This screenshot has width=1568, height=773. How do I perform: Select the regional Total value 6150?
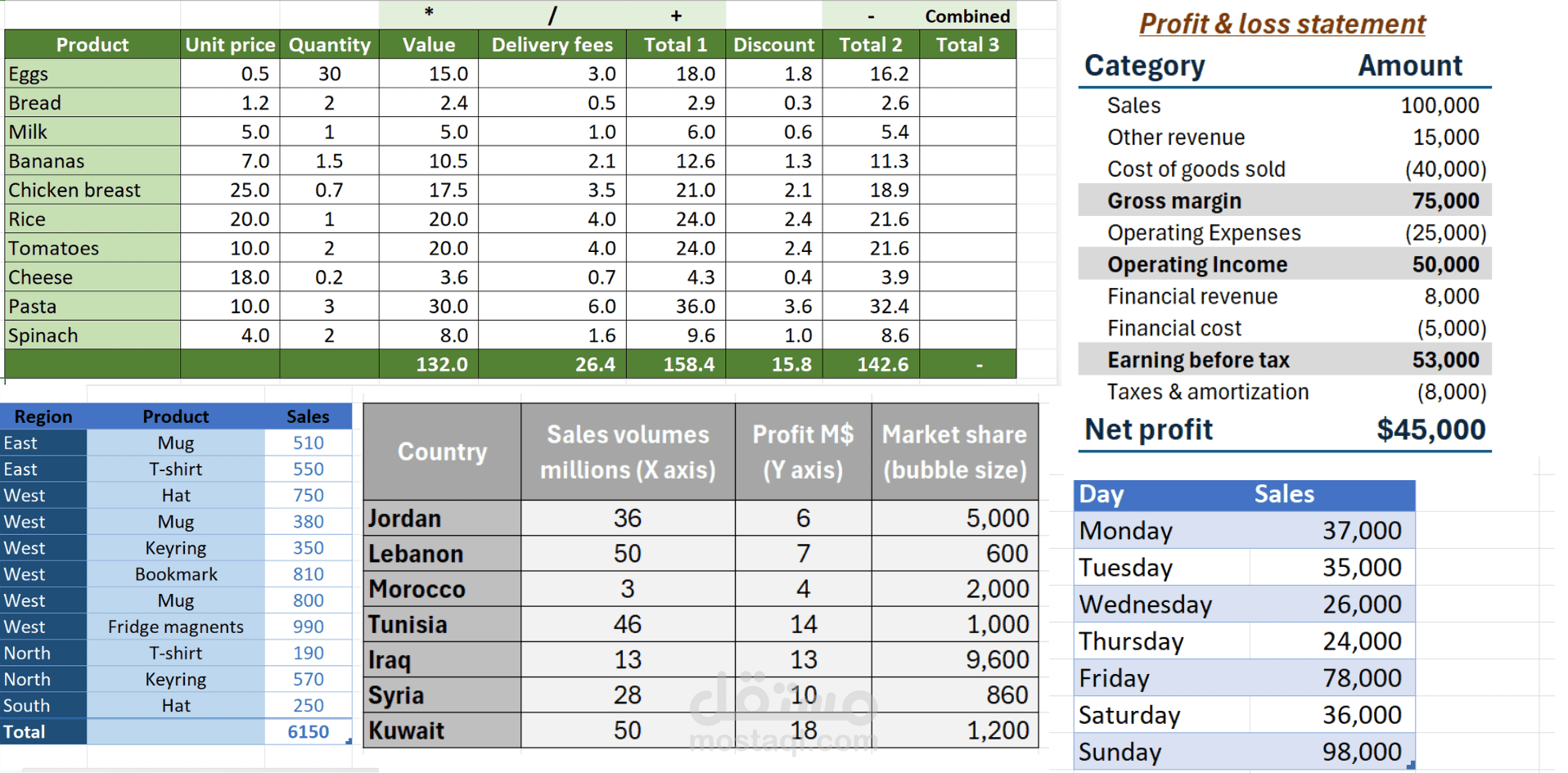pyautogui.click(x=309, y=732)
